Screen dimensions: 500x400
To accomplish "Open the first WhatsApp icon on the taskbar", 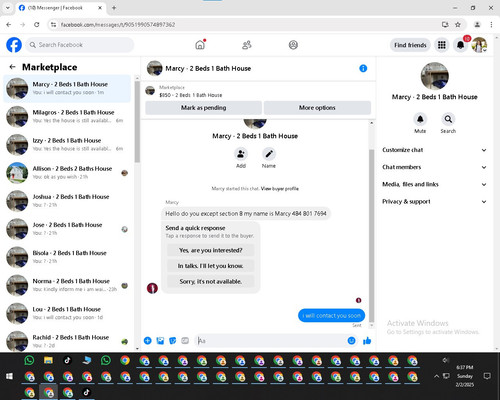I will click(29, 360).
